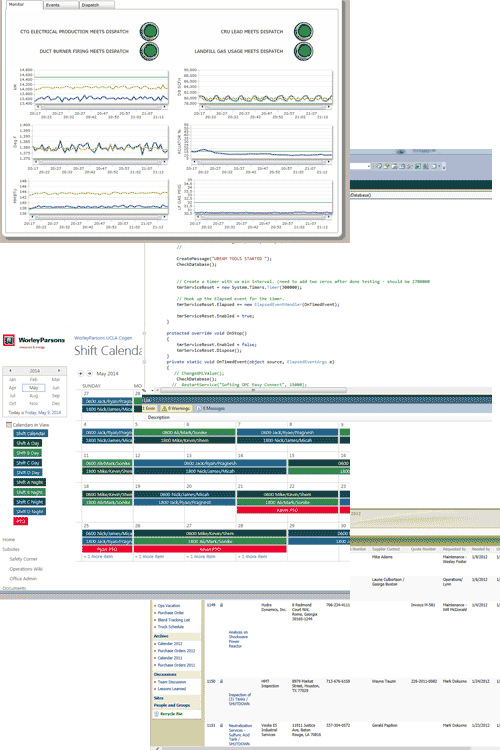Open the Truck Schedule link

point(171,627)
